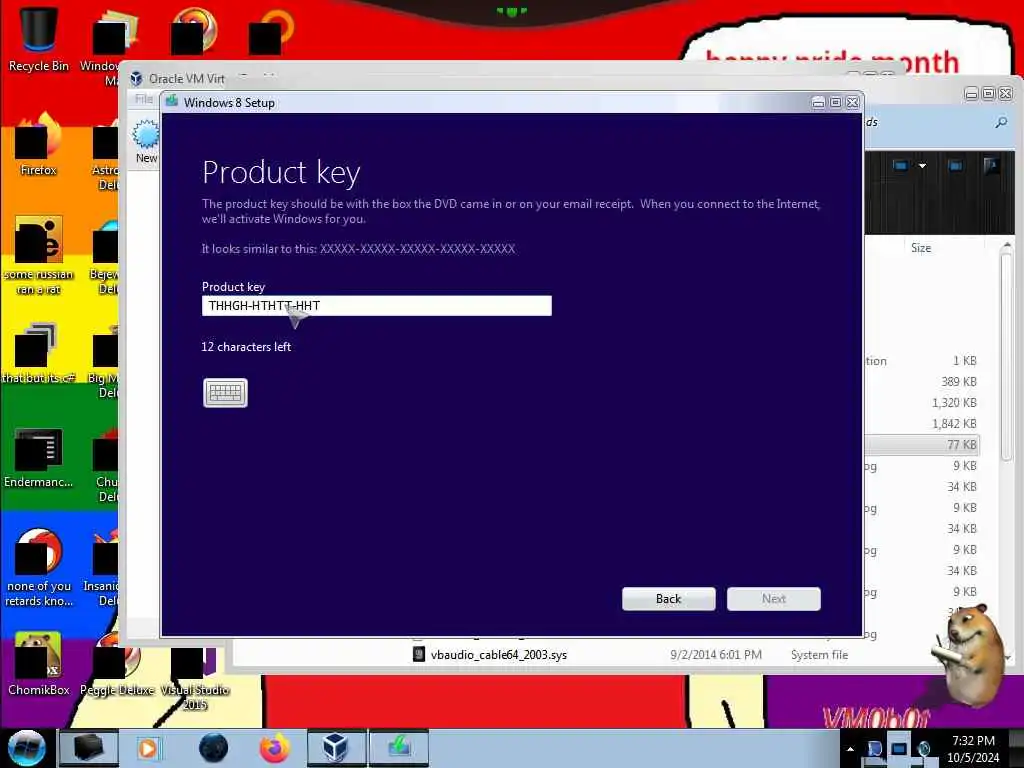
Task: Click the preview pane icon in Explorer toolbar
Action: pos(955,166)
